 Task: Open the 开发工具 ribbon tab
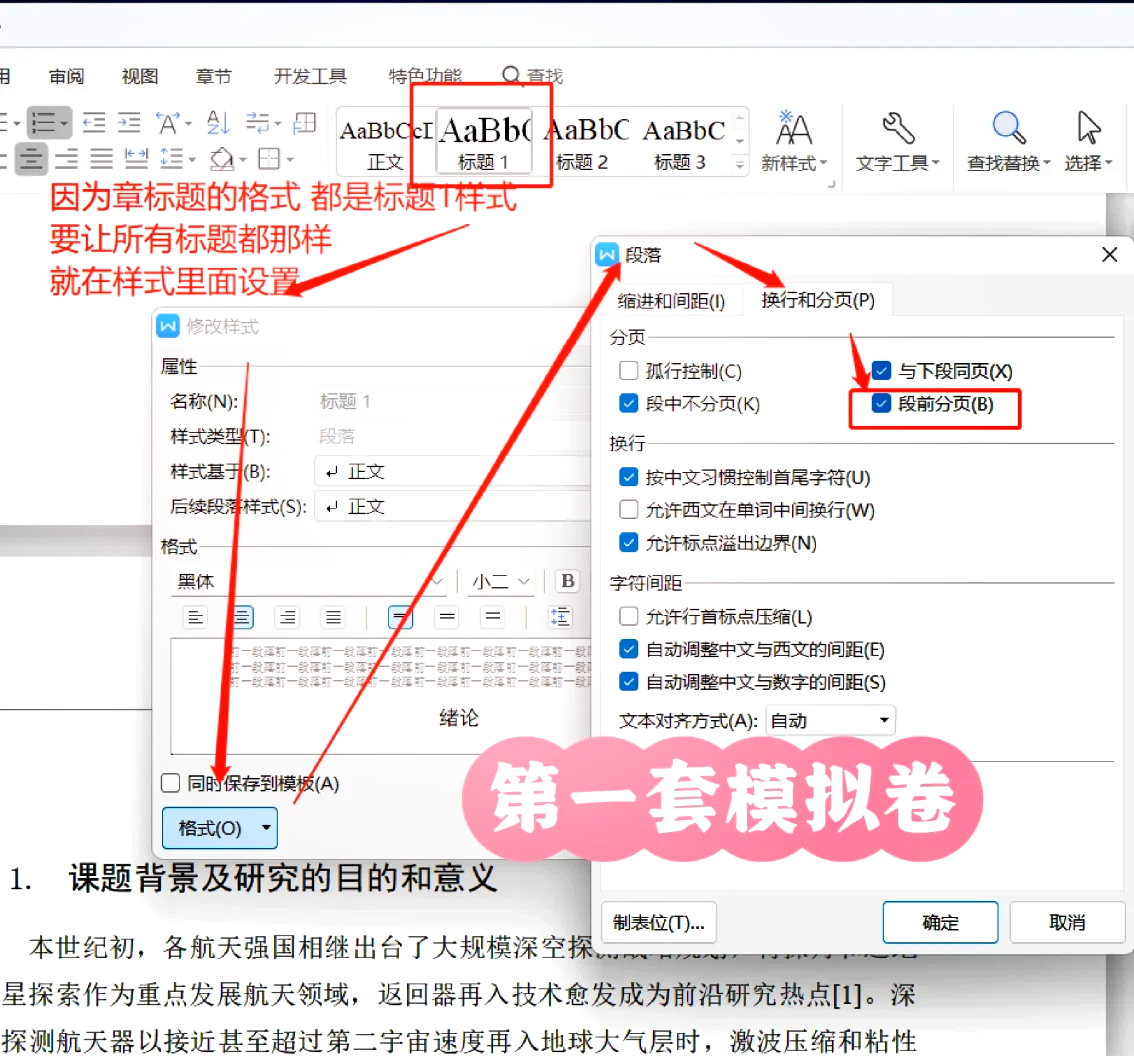pos(310,76)
